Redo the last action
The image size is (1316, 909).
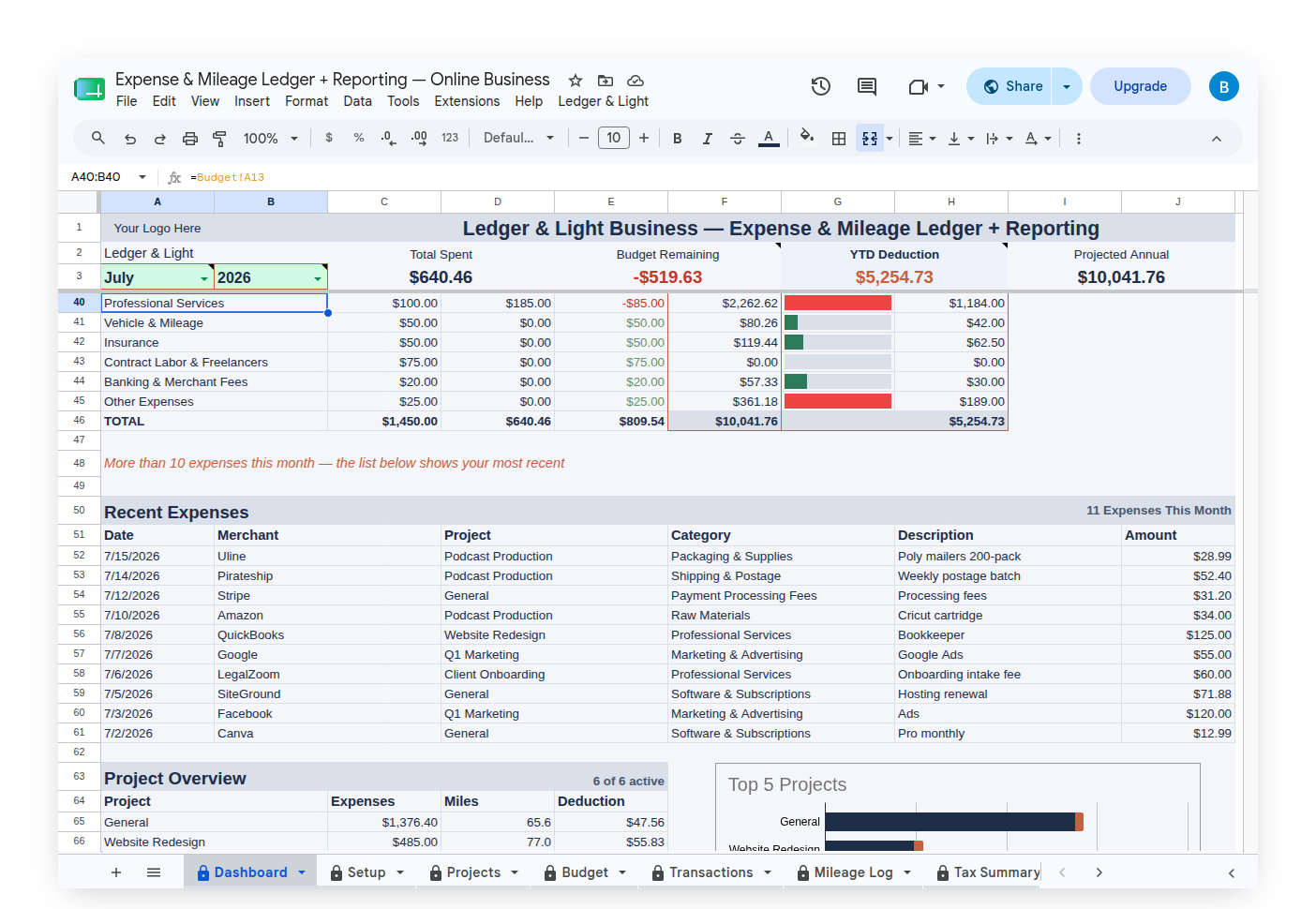[x=160, y=139]
